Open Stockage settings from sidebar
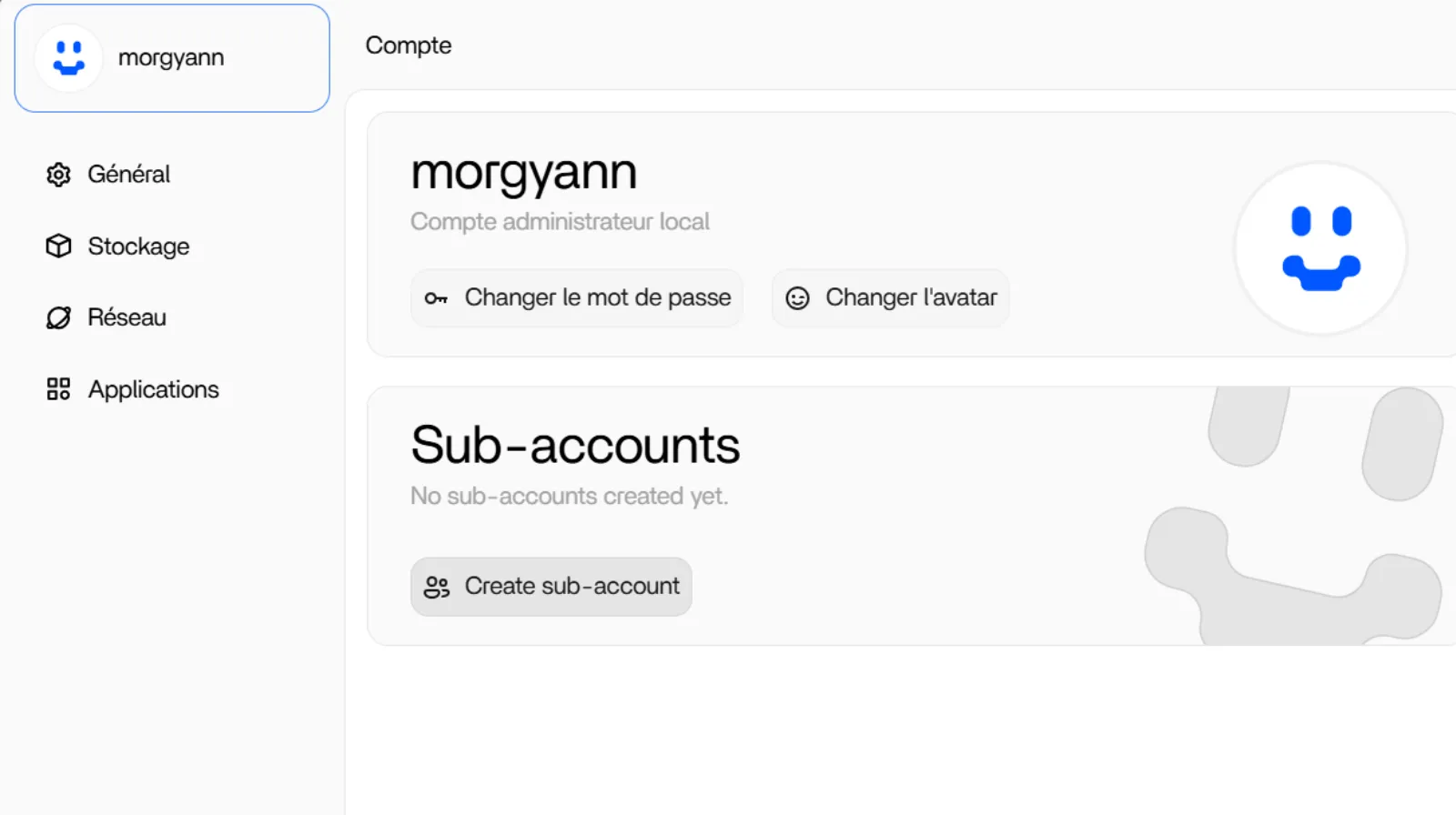This screenshot has width=1456, height=815. [137, 246]
